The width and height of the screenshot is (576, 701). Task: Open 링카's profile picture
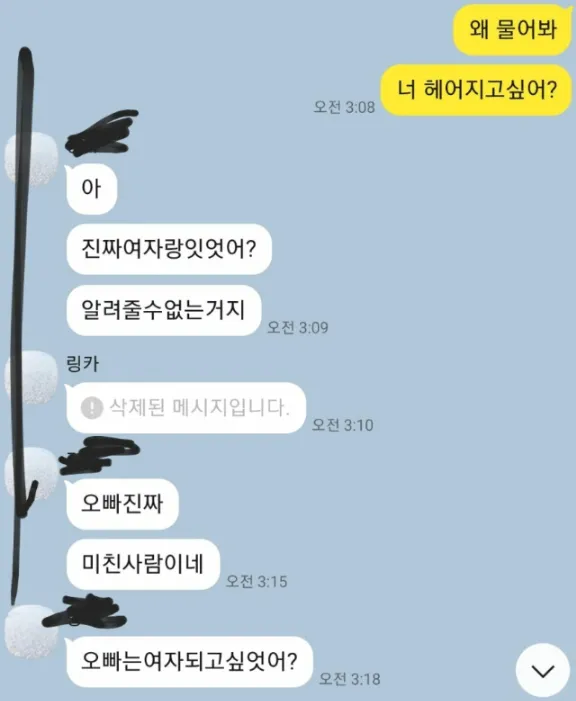pyautogui.click(x=31, y=378)
